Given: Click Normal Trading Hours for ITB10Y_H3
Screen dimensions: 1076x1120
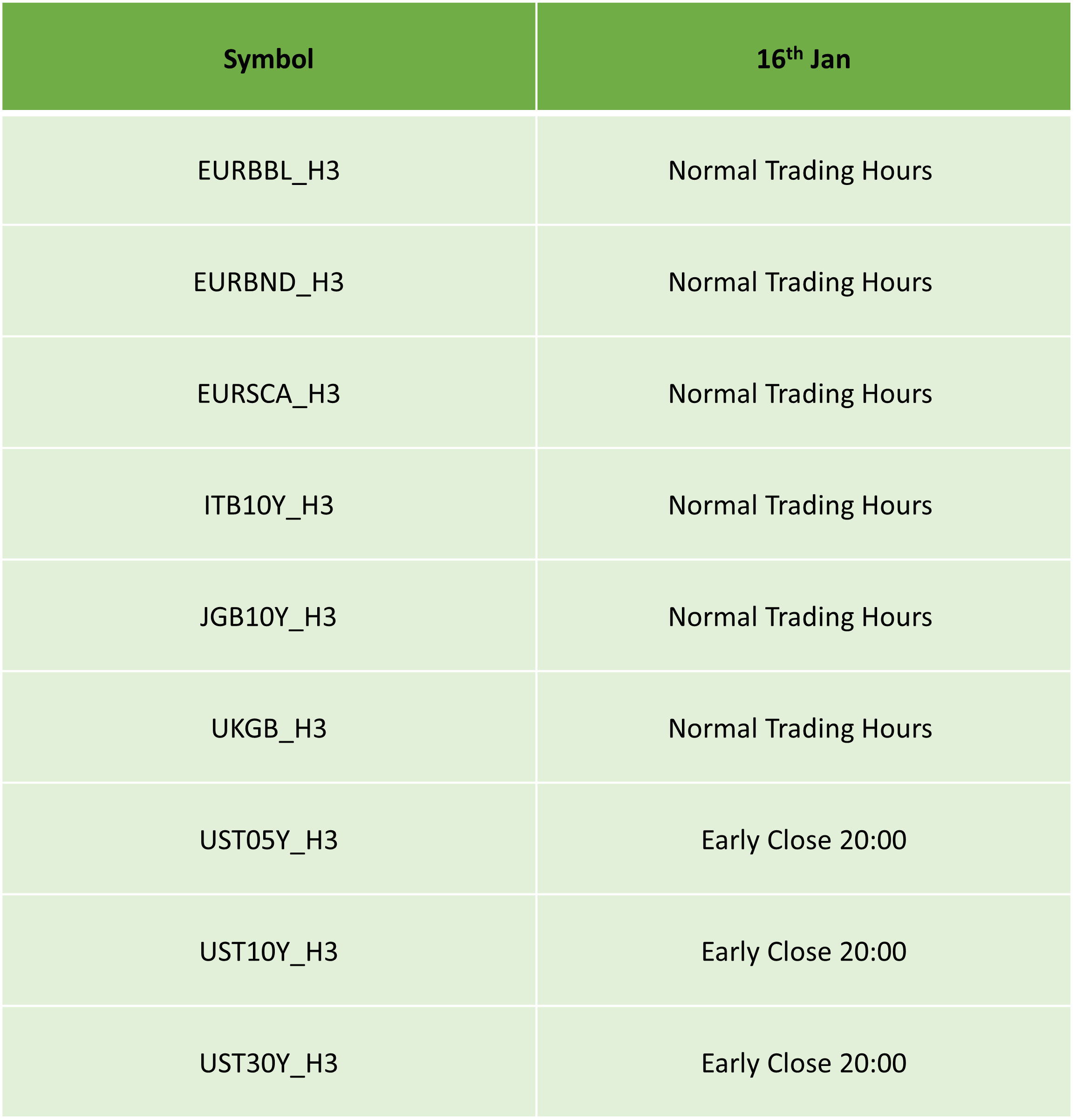Looking at the screenshot, I should pyautogui.click(x=800, y=505).
